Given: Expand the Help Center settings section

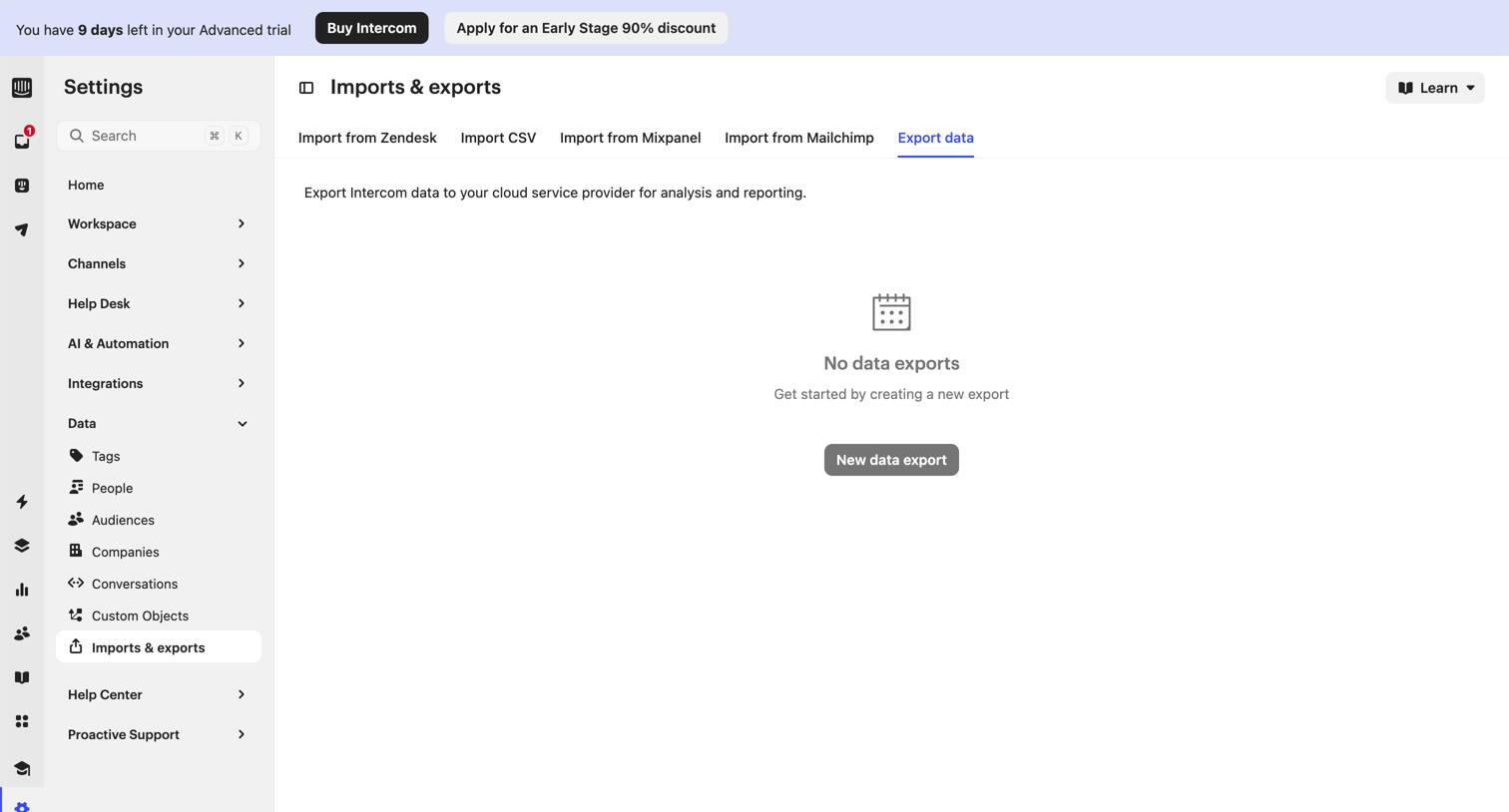Looking at the screenshot, I should 158,694.
